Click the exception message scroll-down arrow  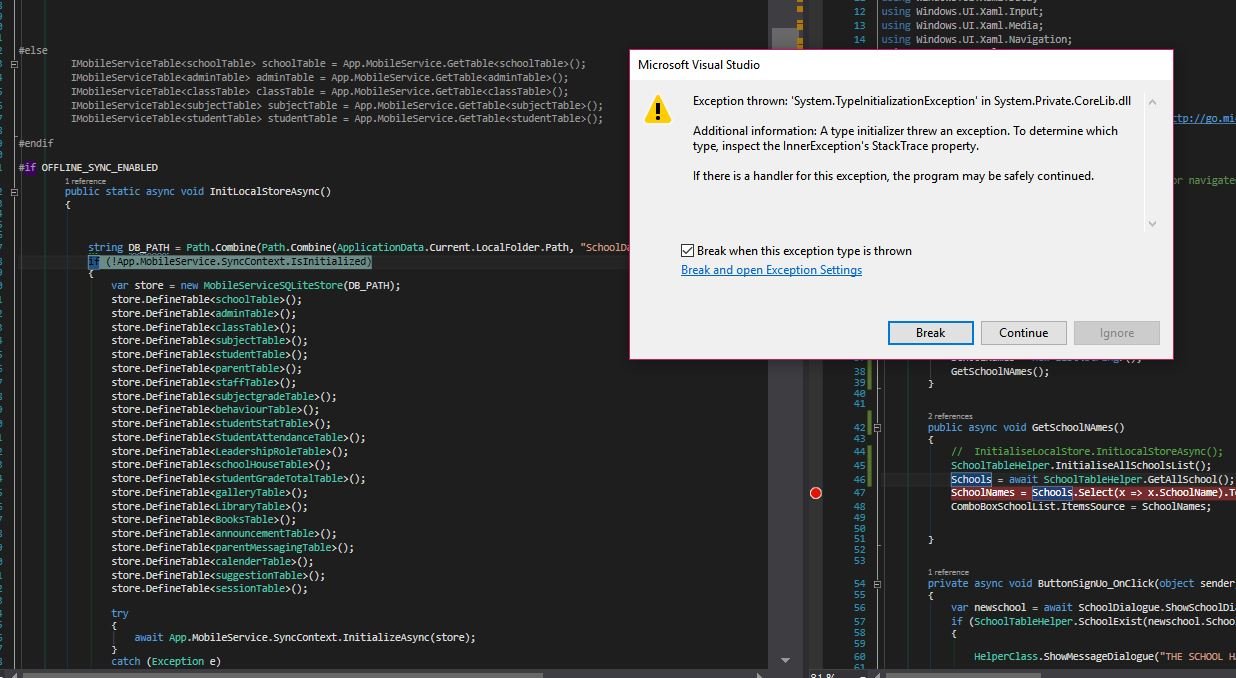click(x=1152, y=224)
